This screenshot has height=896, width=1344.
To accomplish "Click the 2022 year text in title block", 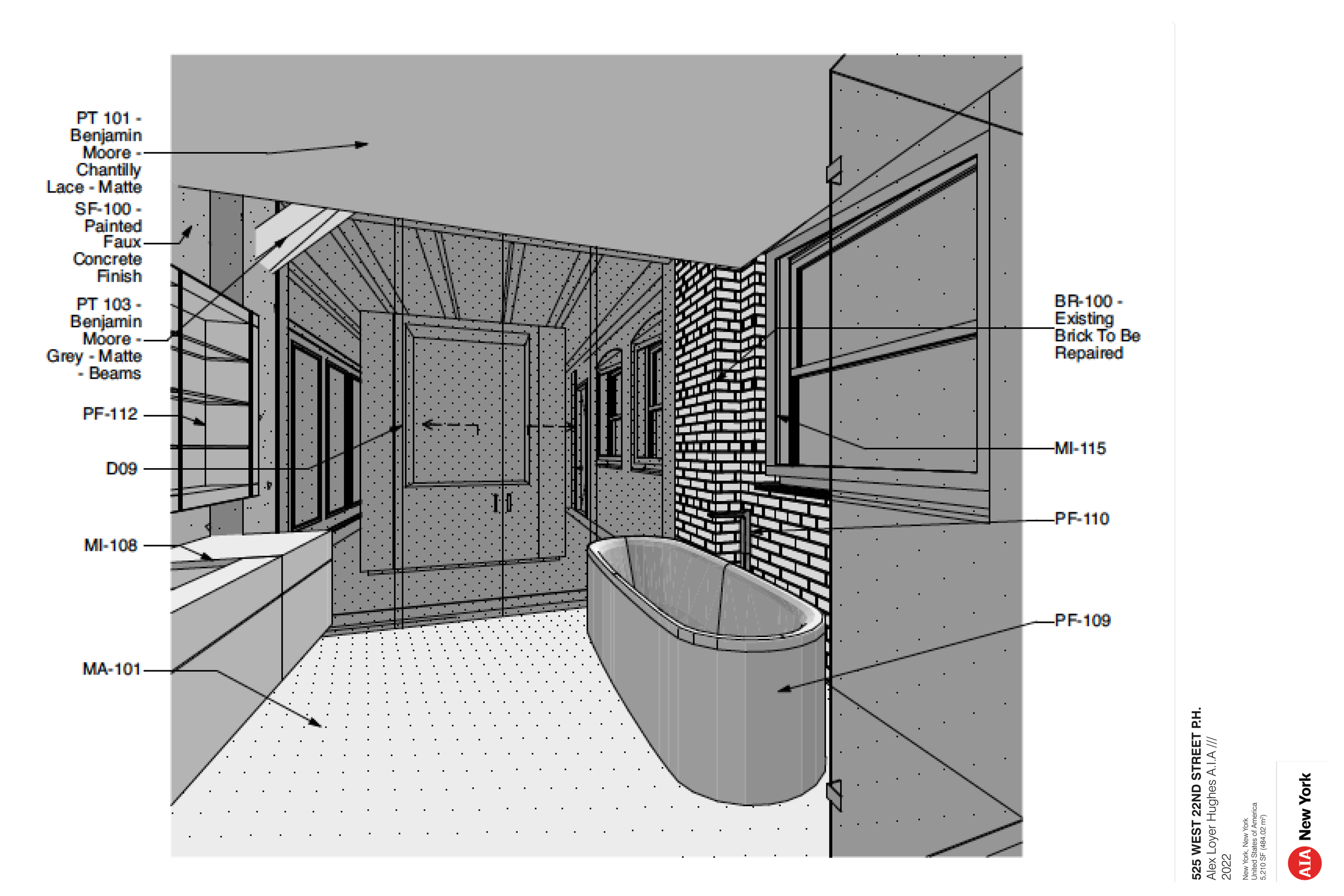I will (1226, 867).
